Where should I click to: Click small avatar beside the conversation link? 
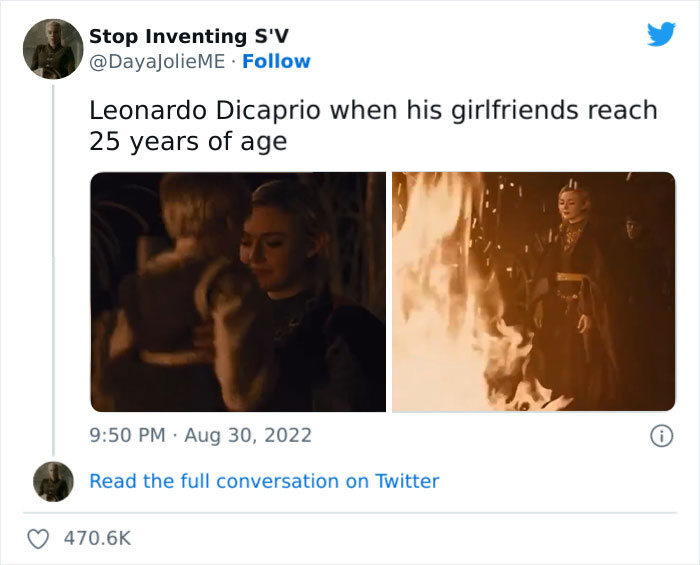[53, 481]
